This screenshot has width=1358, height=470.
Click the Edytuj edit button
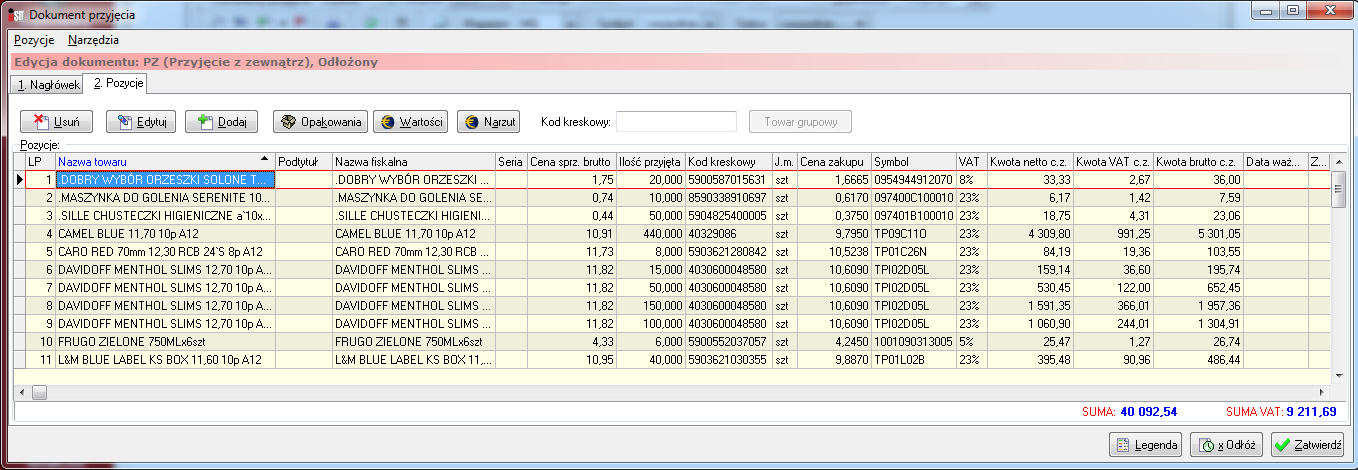[x=141, y=122]
